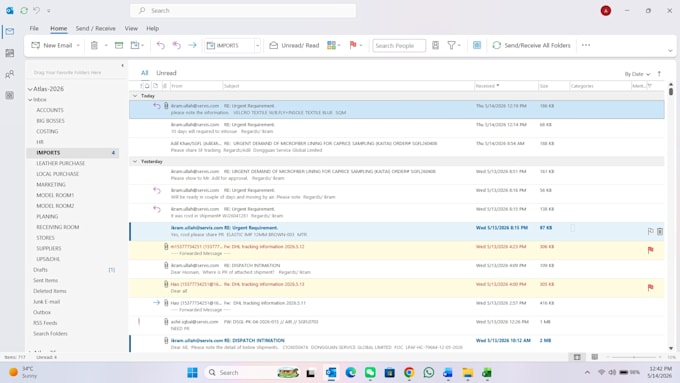Viewport: 680px width, 383px height.
Task: Sort by the Received column header
Action: pos(506,86)
